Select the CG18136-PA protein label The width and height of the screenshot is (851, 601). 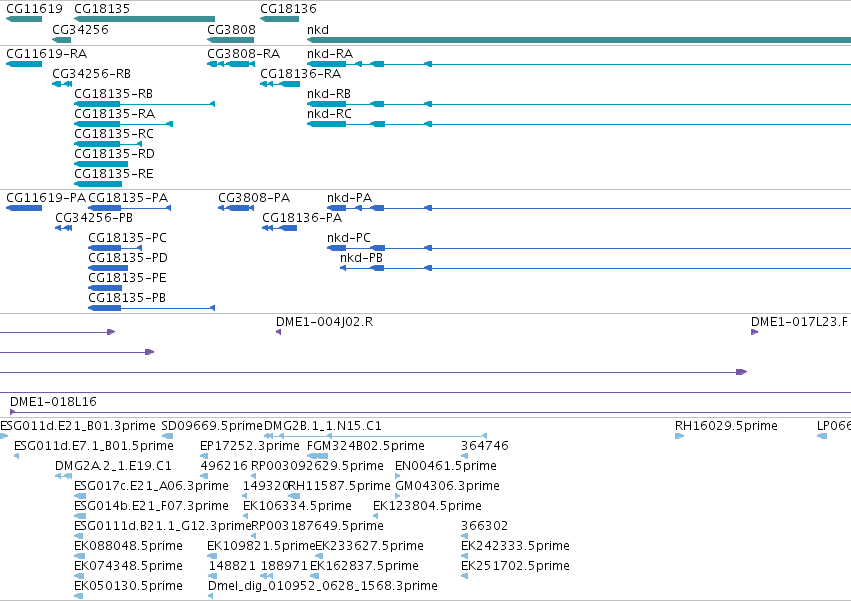pos(302,218)
